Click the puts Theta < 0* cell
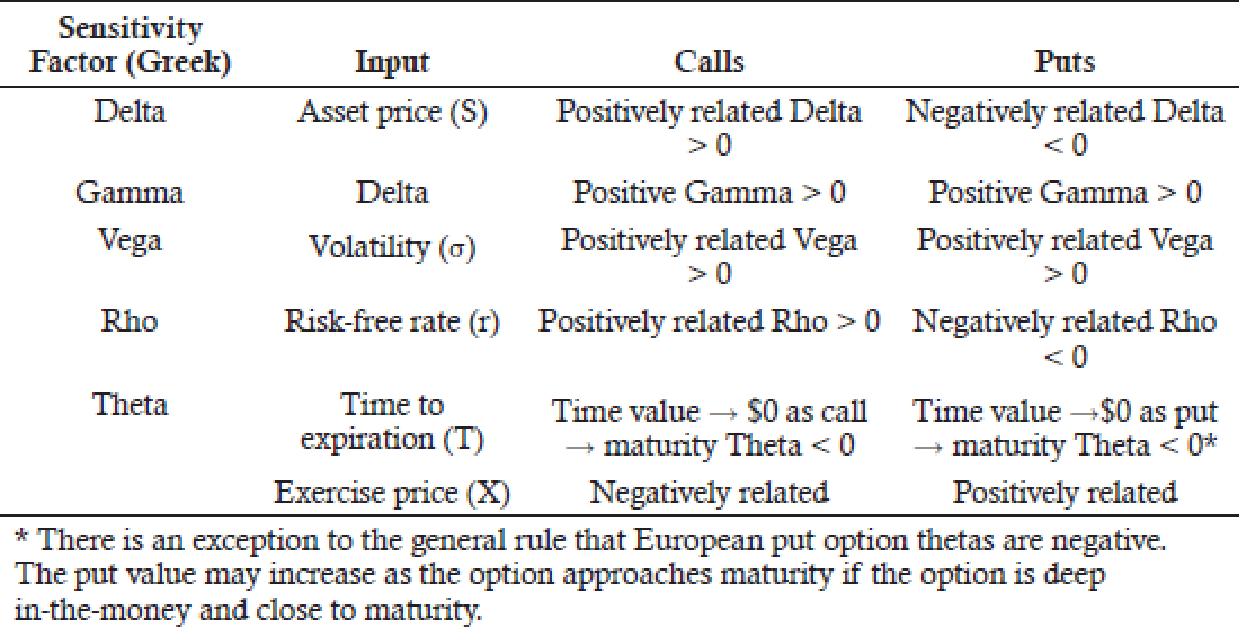1239x627 pixels. click(1065, 428)
